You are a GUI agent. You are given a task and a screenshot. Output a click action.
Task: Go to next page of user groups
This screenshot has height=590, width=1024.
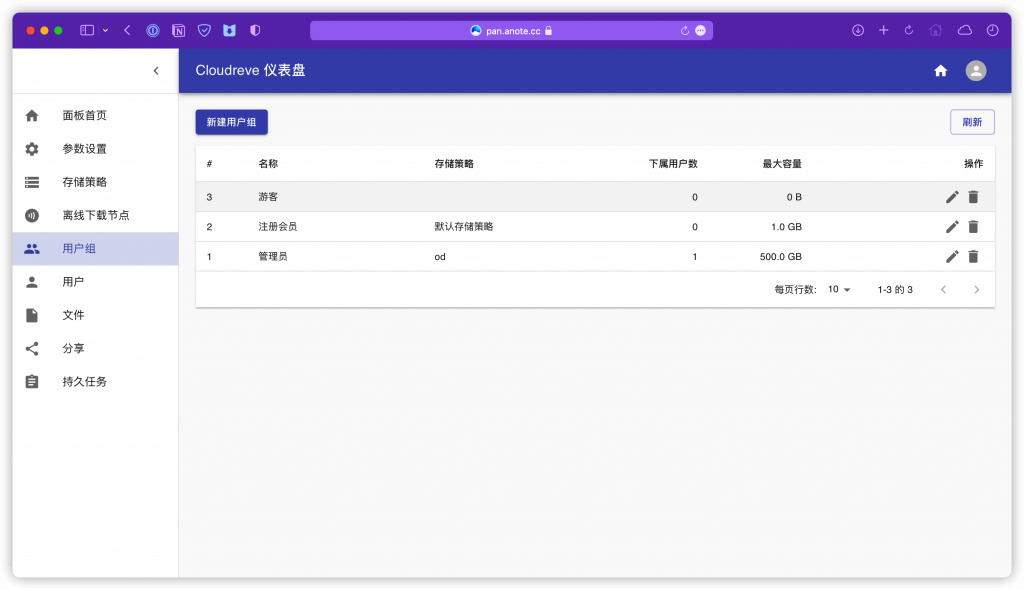[976, 289]
